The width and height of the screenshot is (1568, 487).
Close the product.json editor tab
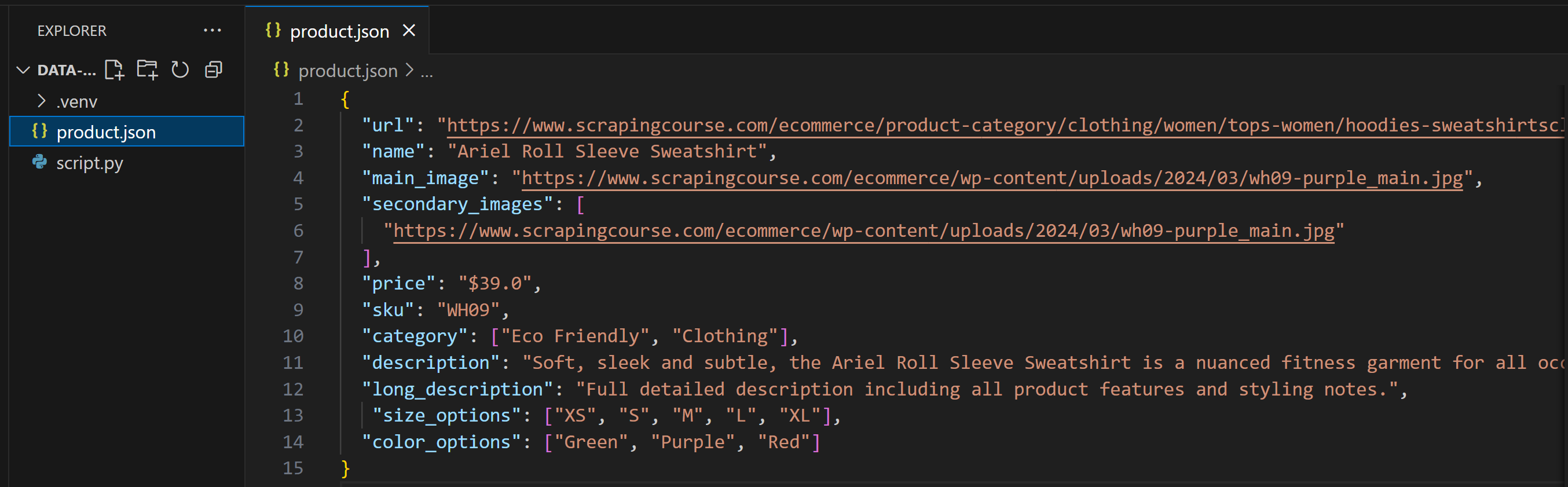coord(409,31)
